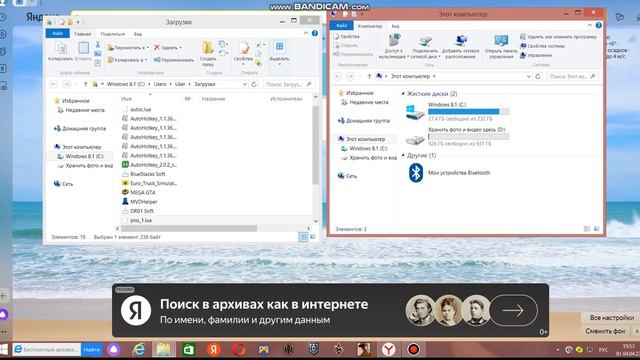Viewport: 640px width, 360px height.
Task: Select Windows 8.1 (C:) drive icon
Action: (415, 112)
